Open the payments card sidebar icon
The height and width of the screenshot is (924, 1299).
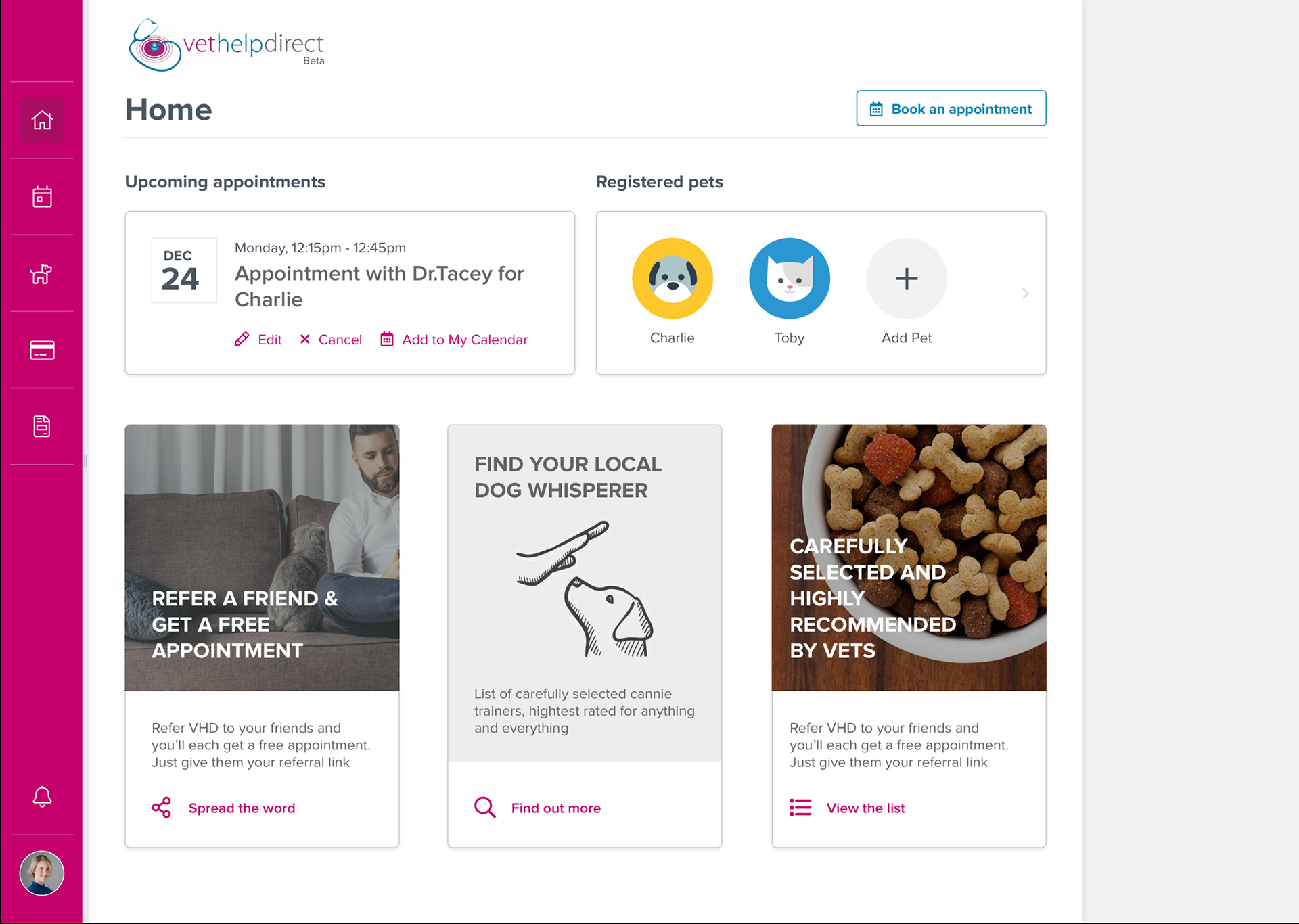pyautogui.click(x=42, y=350)
